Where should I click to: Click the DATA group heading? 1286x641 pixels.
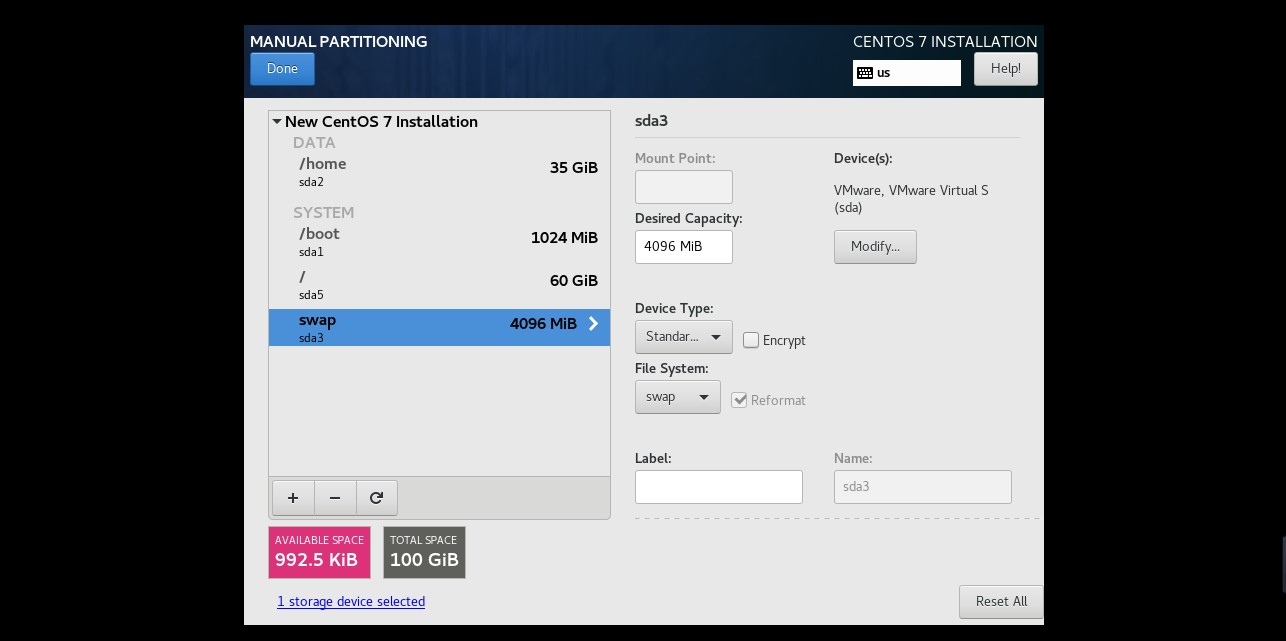(314, 143)
